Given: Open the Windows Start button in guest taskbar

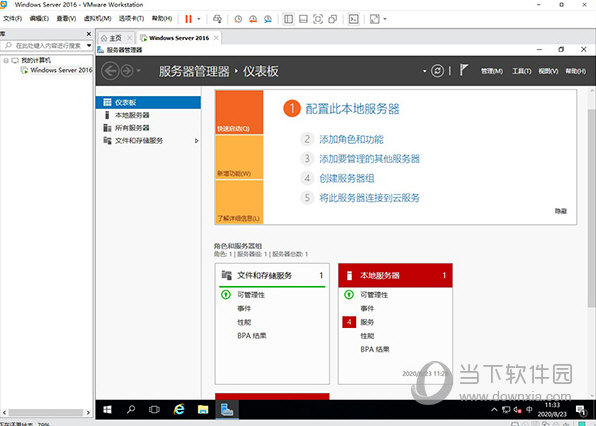Looking at the screenshot, I should point(108,410).
